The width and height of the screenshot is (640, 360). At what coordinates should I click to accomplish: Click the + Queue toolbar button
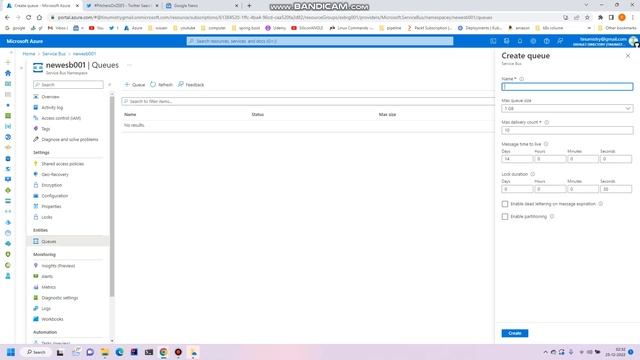coord(135,84)
